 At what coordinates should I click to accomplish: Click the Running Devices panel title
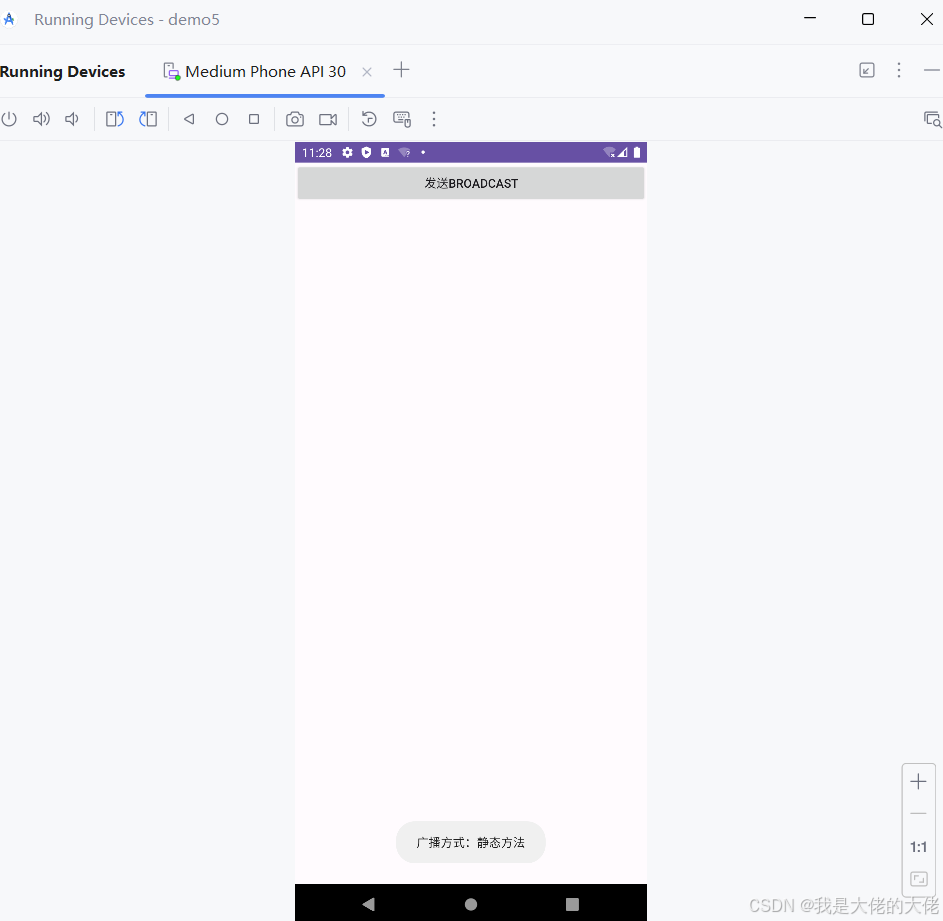click(x=63, y=72)
